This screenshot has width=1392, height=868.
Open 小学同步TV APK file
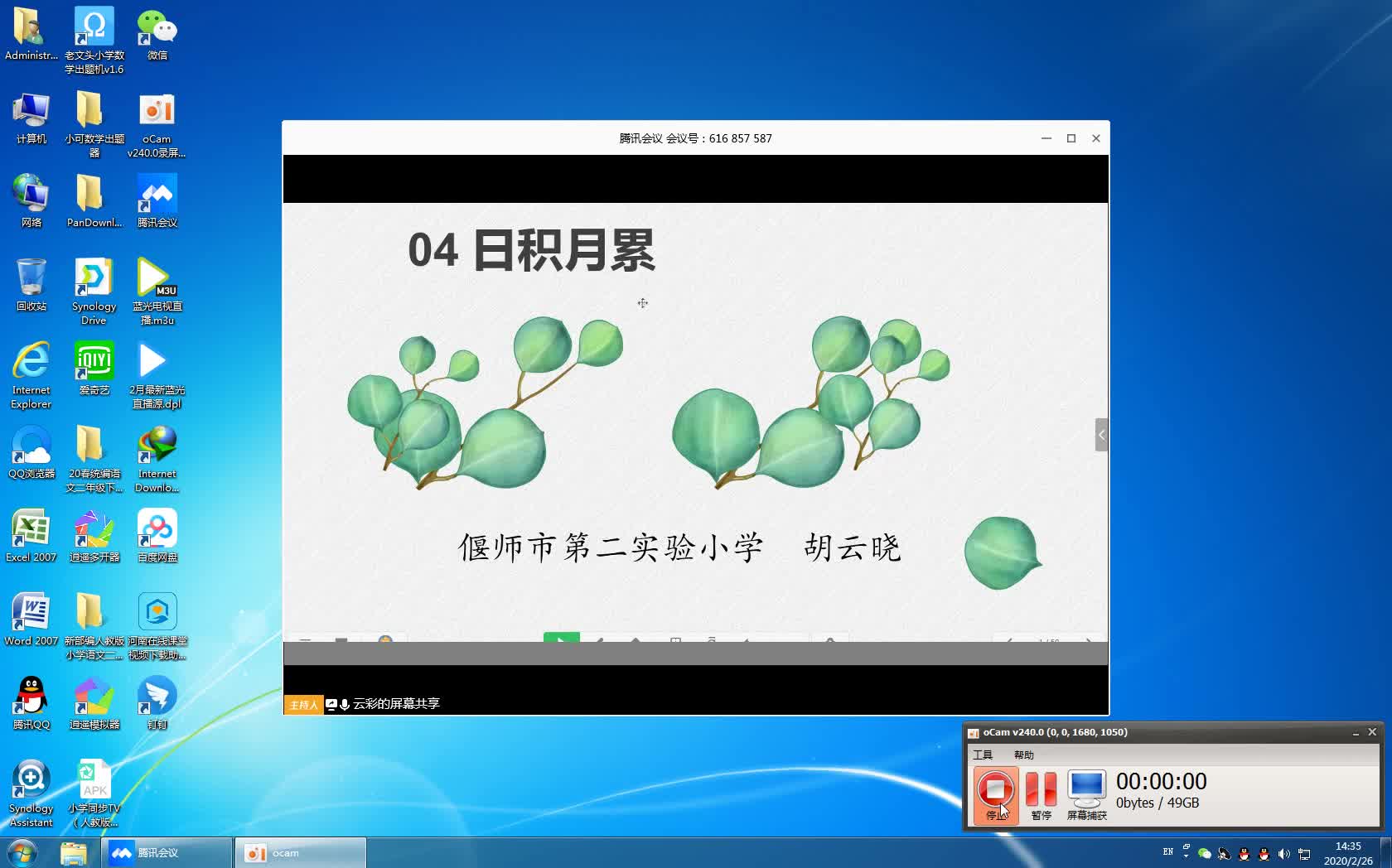tap(94, 793)
